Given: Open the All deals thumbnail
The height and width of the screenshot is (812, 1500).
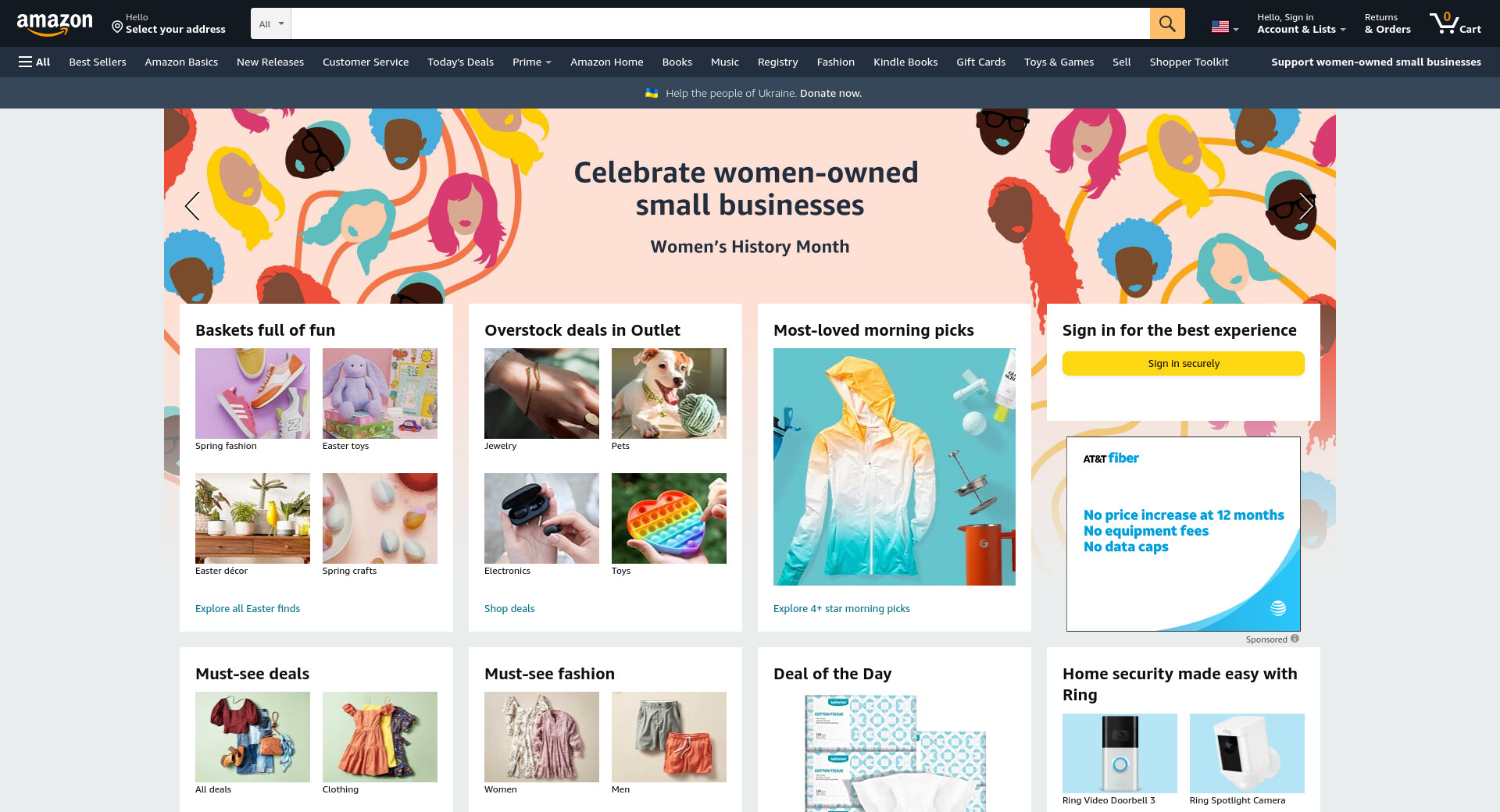Looking at the screenshot, I should click(x=252, y=737).
